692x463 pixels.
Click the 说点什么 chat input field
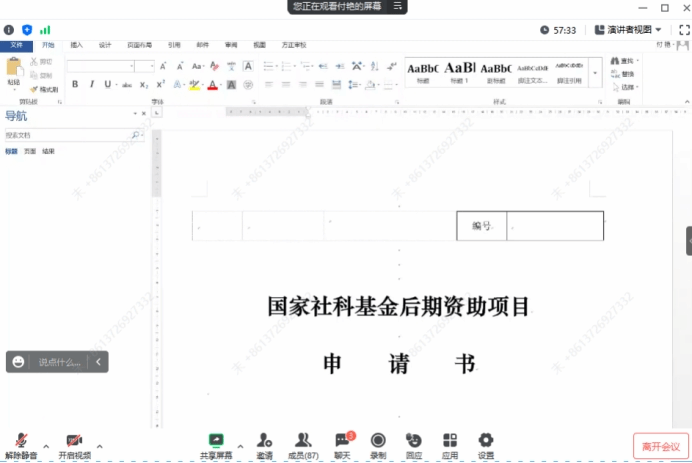click(60, 361)
